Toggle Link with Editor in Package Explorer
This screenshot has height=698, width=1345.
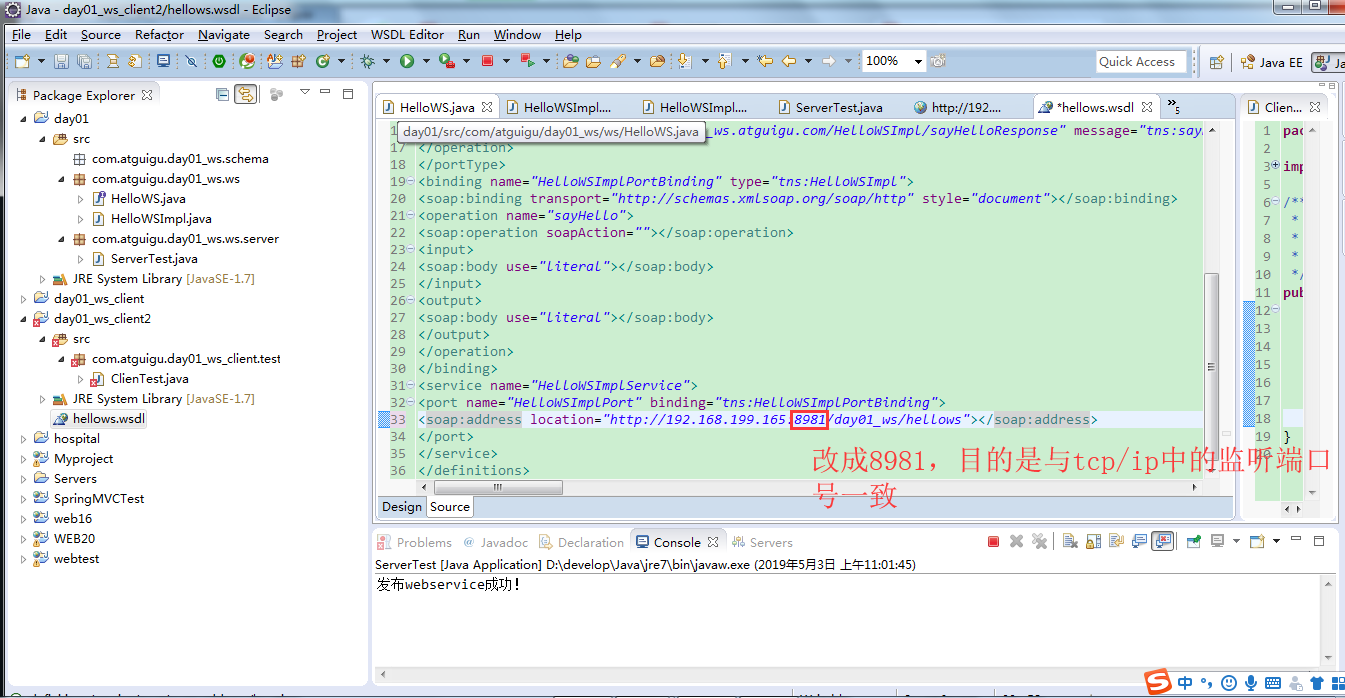click(245, 94)
